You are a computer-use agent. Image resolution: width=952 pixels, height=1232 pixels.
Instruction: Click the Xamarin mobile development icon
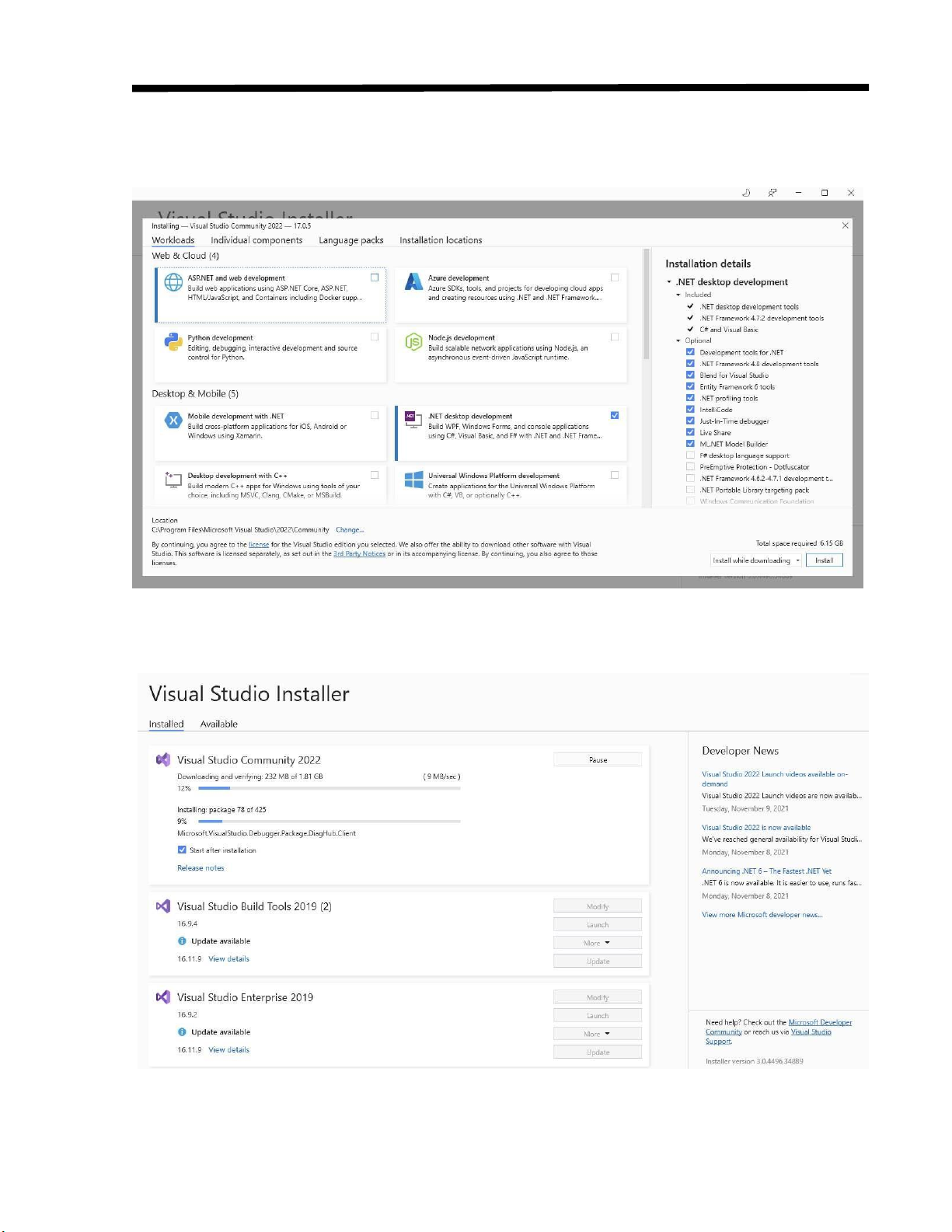click(173, 421)
